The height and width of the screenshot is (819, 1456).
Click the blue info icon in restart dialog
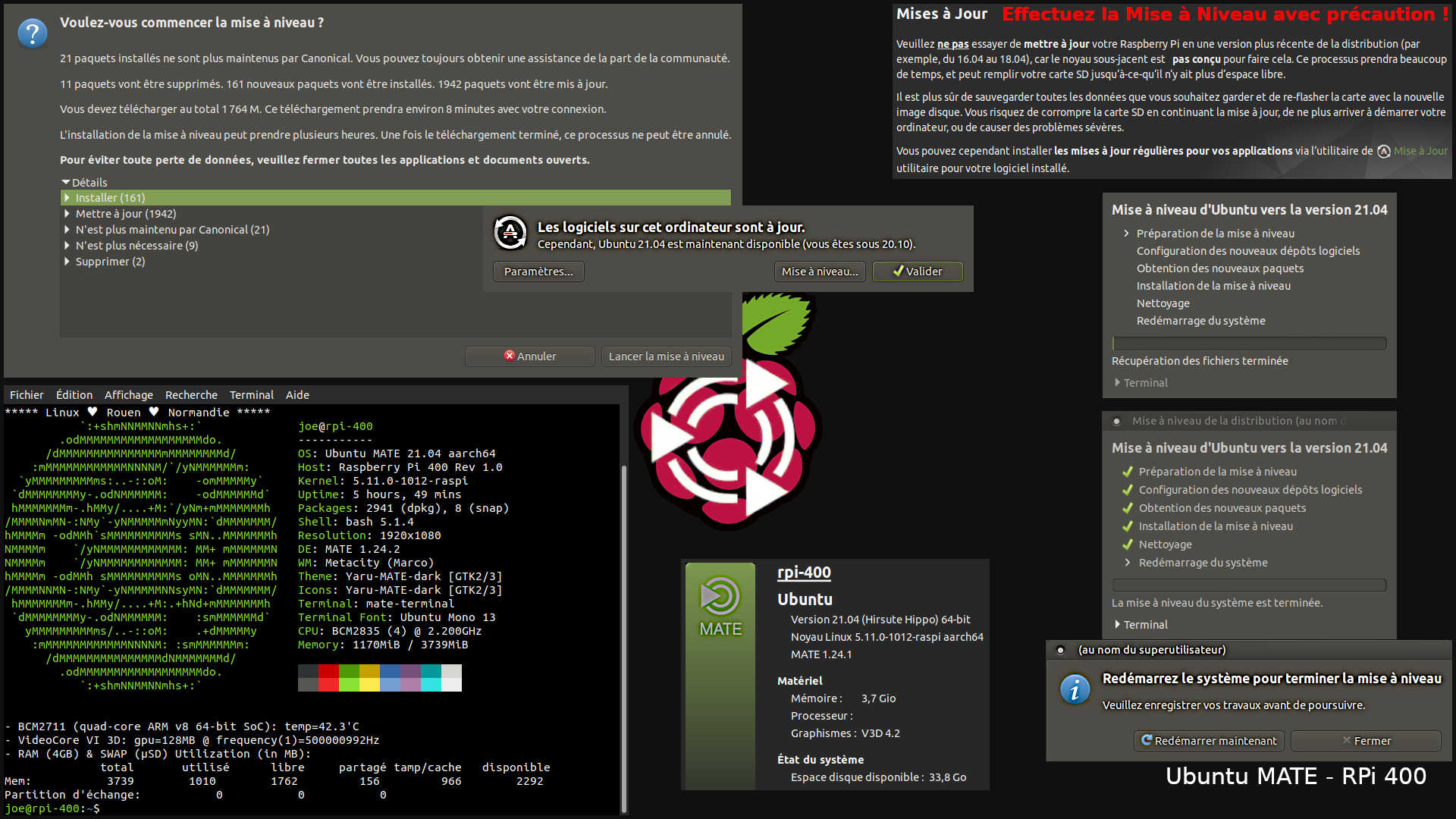point(1075,689)
